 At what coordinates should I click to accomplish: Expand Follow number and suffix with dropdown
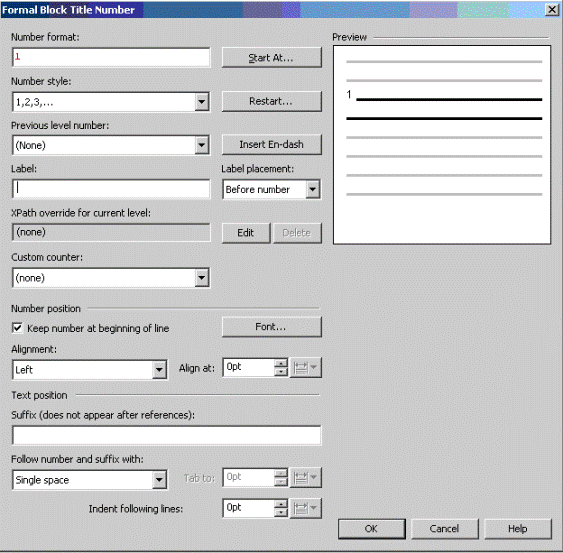tap(159, 480)
